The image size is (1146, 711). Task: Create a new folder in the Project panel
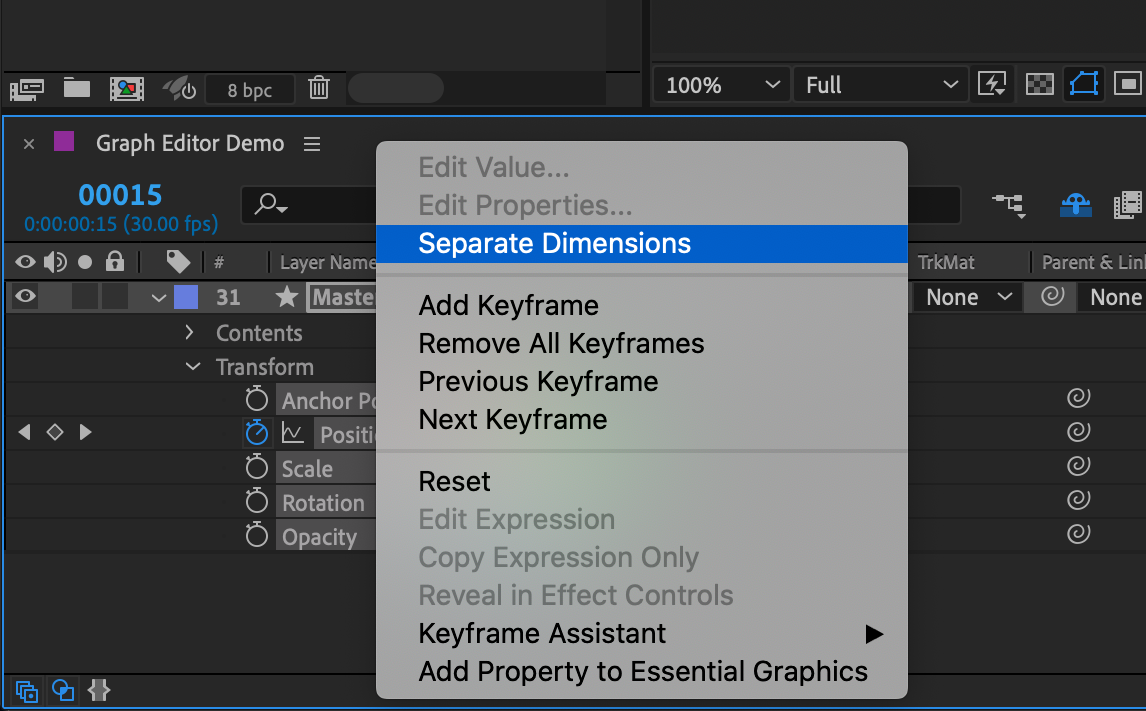pyautogui.click(x=76, y=88)
